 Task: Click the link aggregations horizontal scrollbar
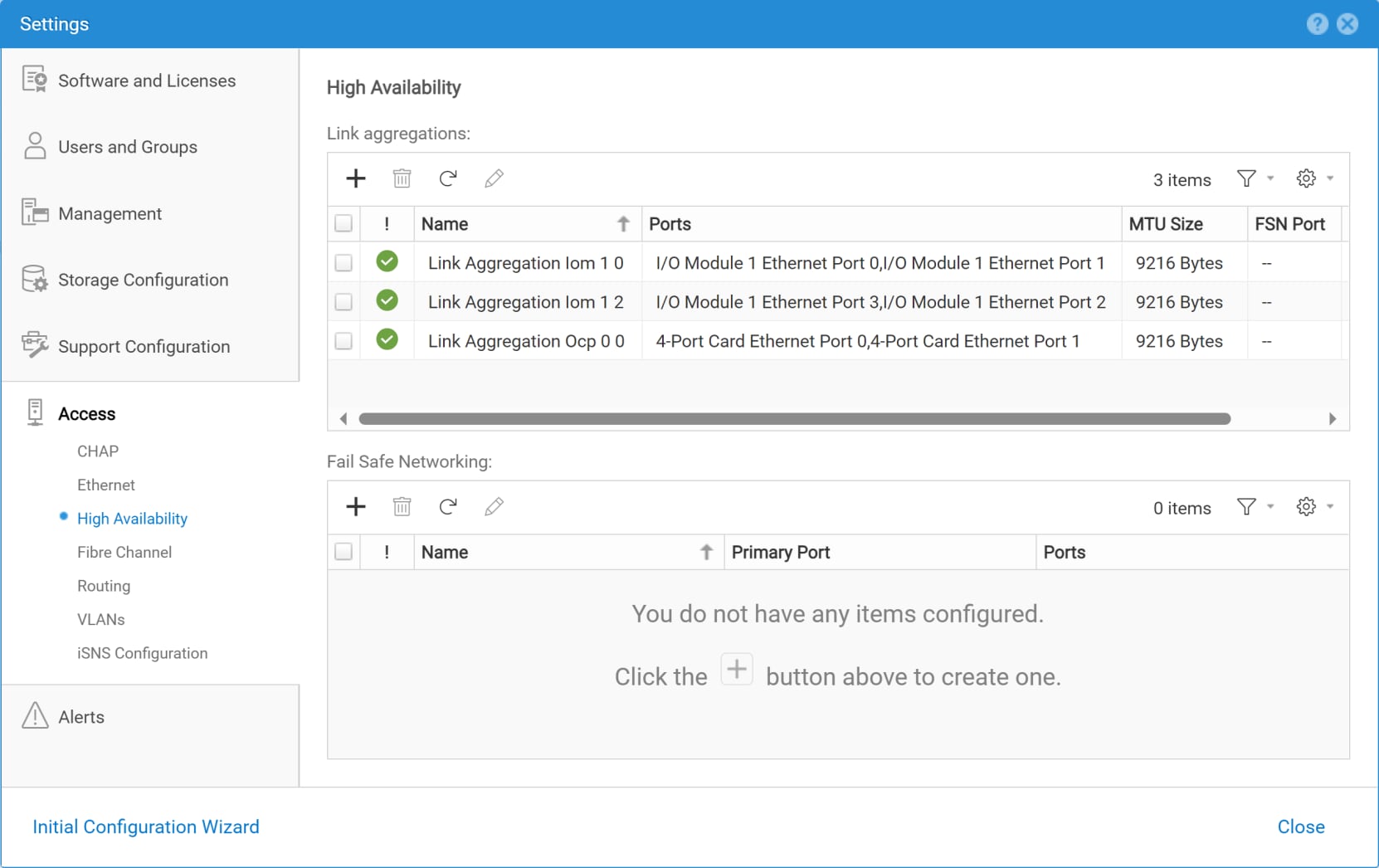(794, 419)
